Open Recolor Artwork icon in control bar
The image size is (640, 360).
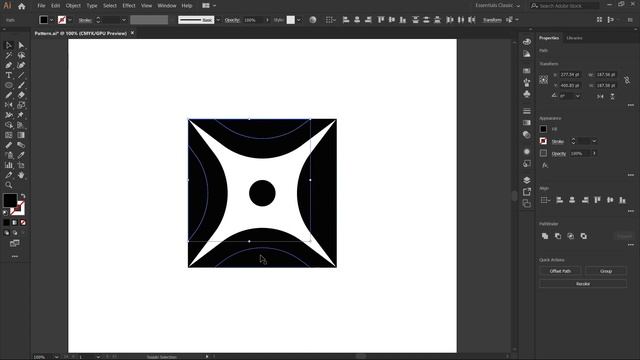(313, 20)
